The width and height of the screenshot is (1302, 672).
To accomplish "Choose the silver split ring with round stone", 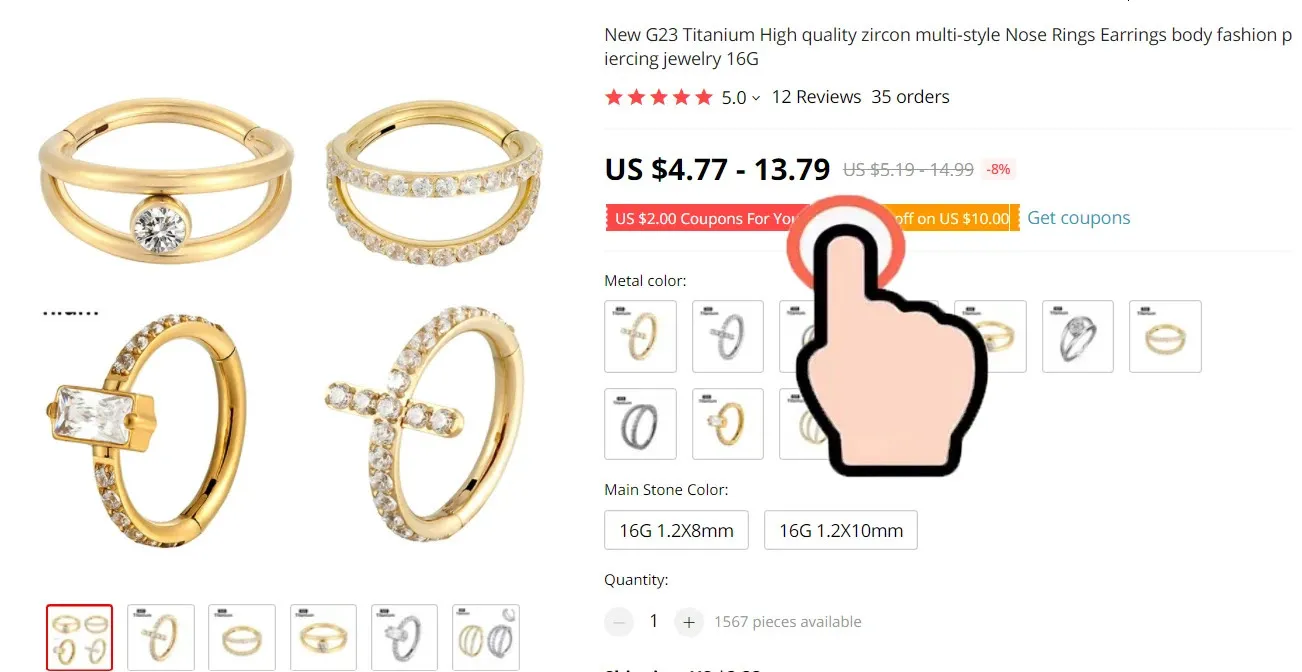I will (1078, 337).
